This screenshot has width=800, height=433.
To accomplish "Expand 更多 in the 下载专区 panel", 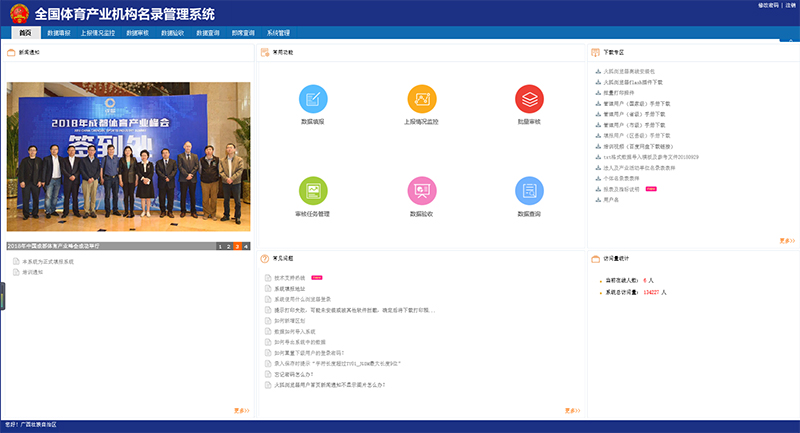I will [787, 240].
